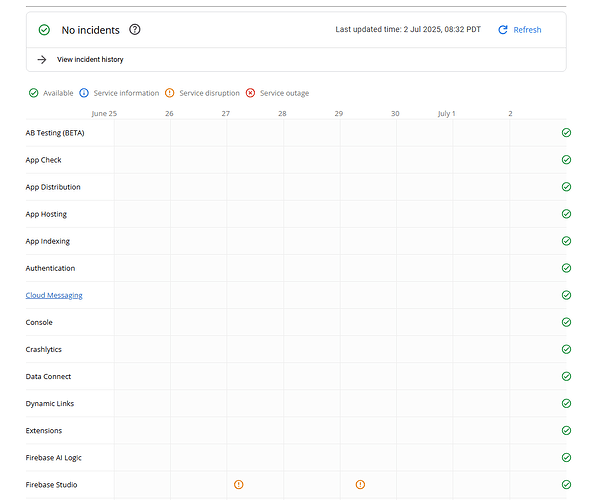Click the July 1 date header
597x500 pixels.
click(x=447, y=113)
